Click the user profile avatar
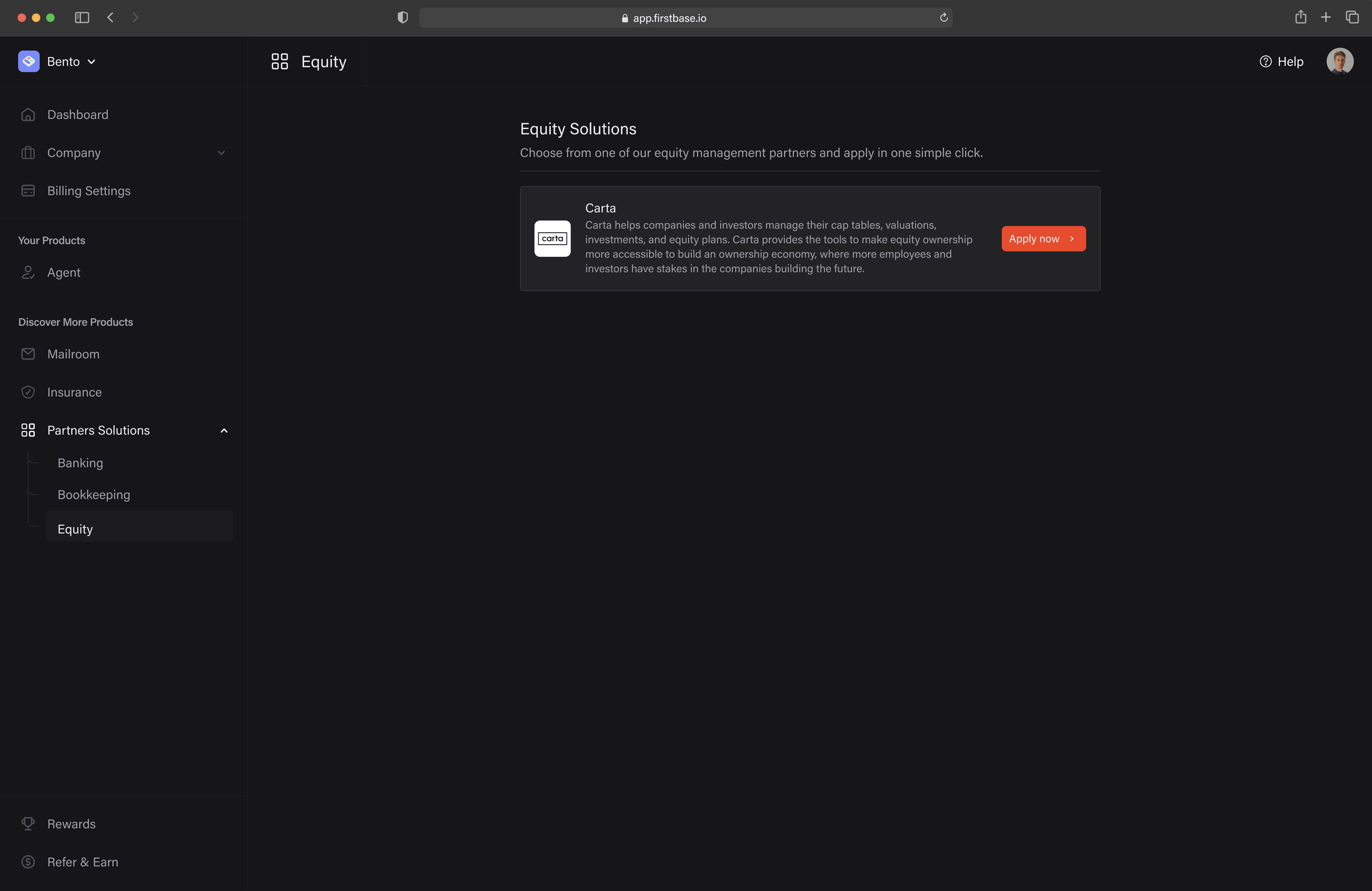This screenshot has height=891, width=1372. coord(1340,61)
